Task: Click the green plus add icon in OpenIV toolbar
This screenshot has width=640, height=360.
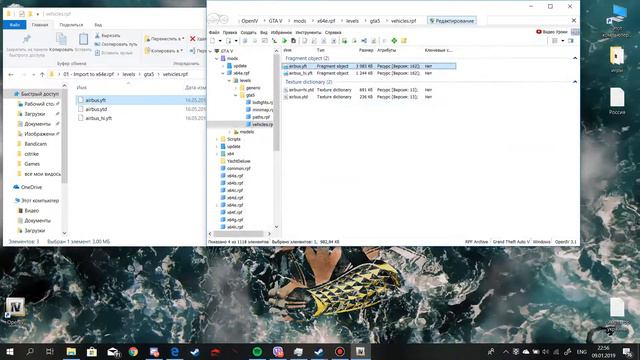Action: 394,41
